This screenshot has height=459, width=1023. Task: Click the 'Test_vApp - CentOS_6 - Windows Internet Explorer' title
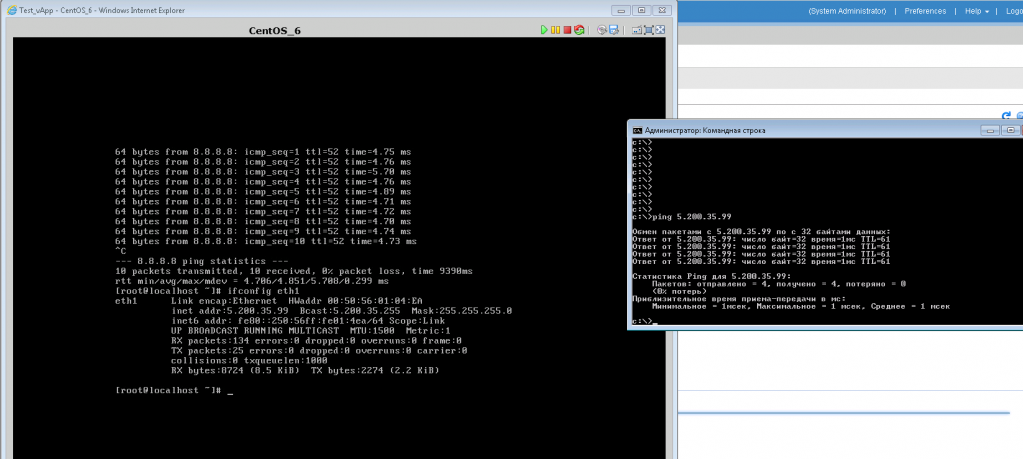(x=102, y=10)
